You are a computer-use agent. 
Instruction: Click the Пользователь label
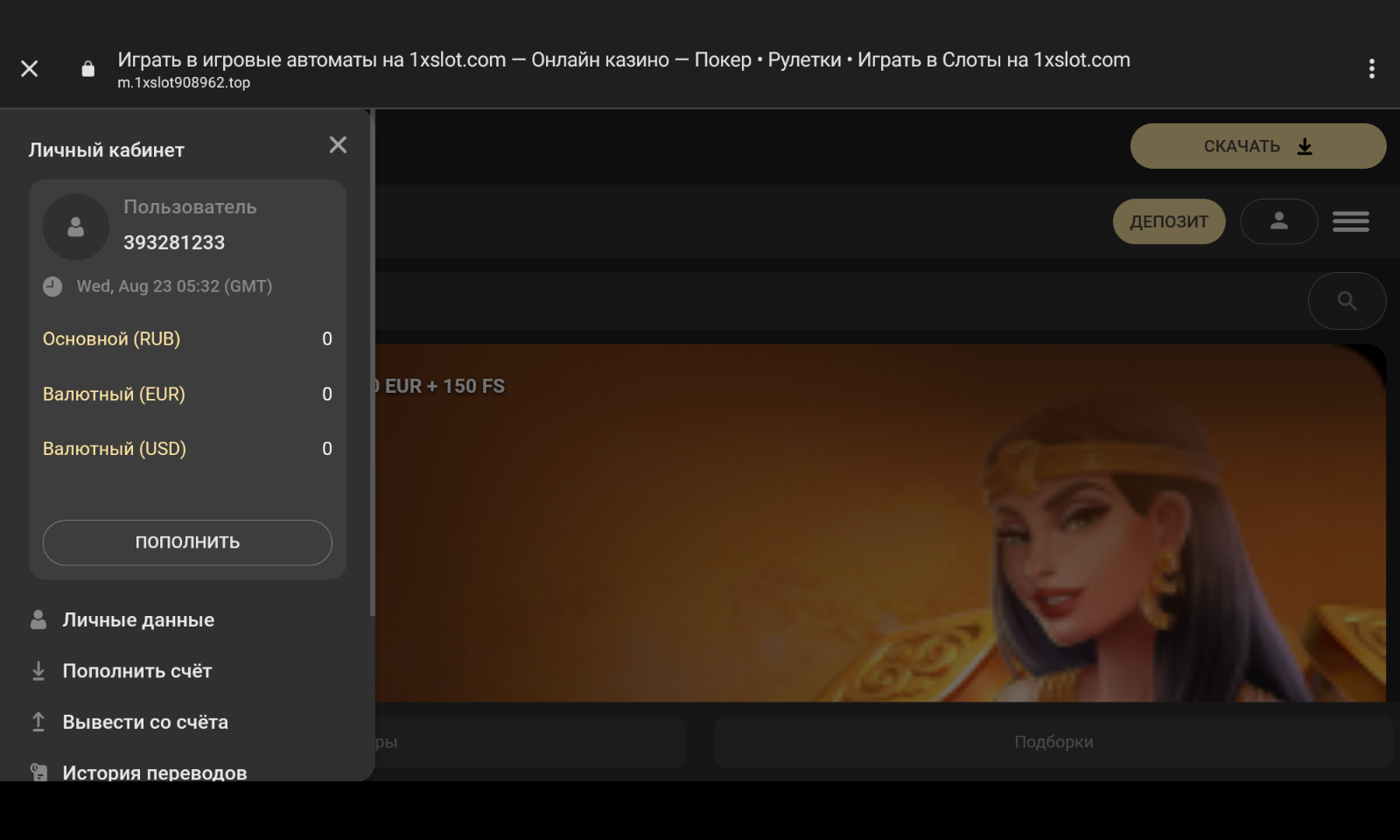coord(190,206)
